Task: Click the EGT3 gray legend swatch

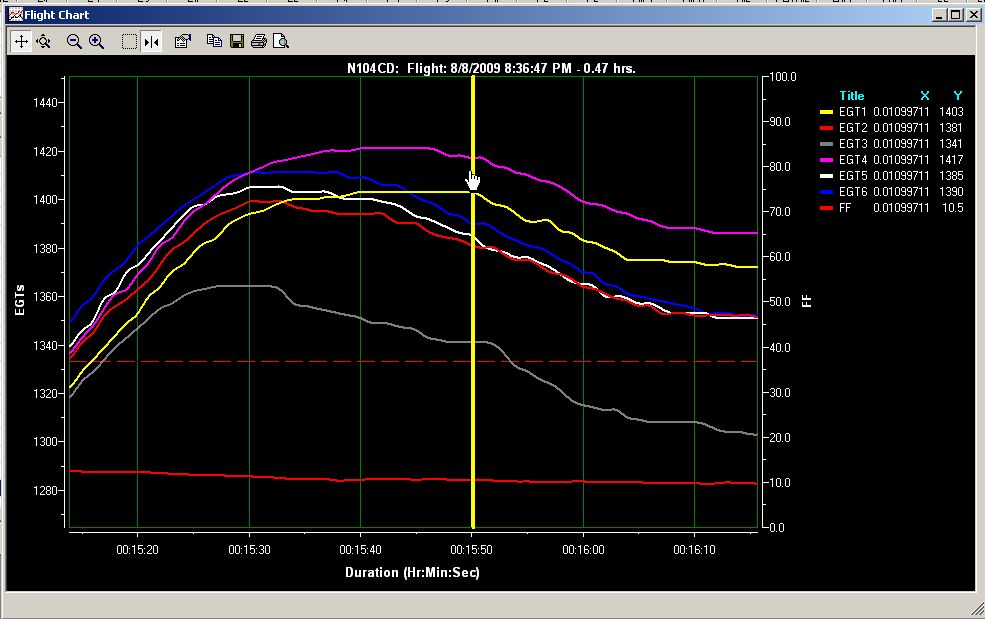Action: click(827, 144)
